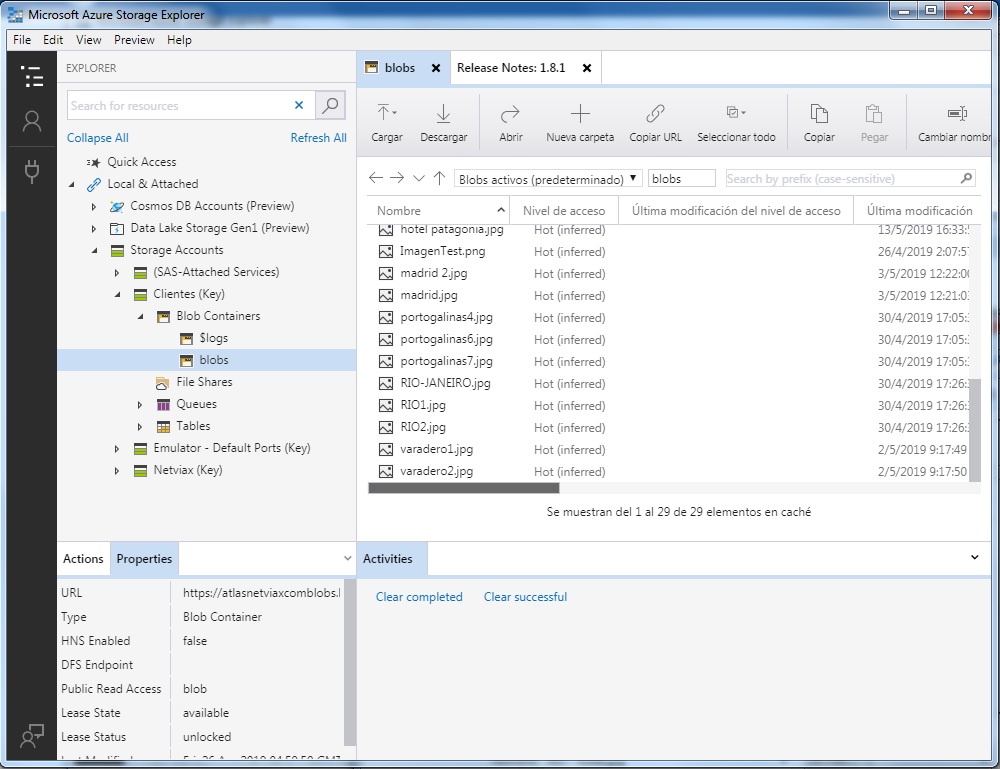The height and width of the screenshot is (769, 1000).
Task: Sort by the Nombre column header
Action: tap(438, 210)
